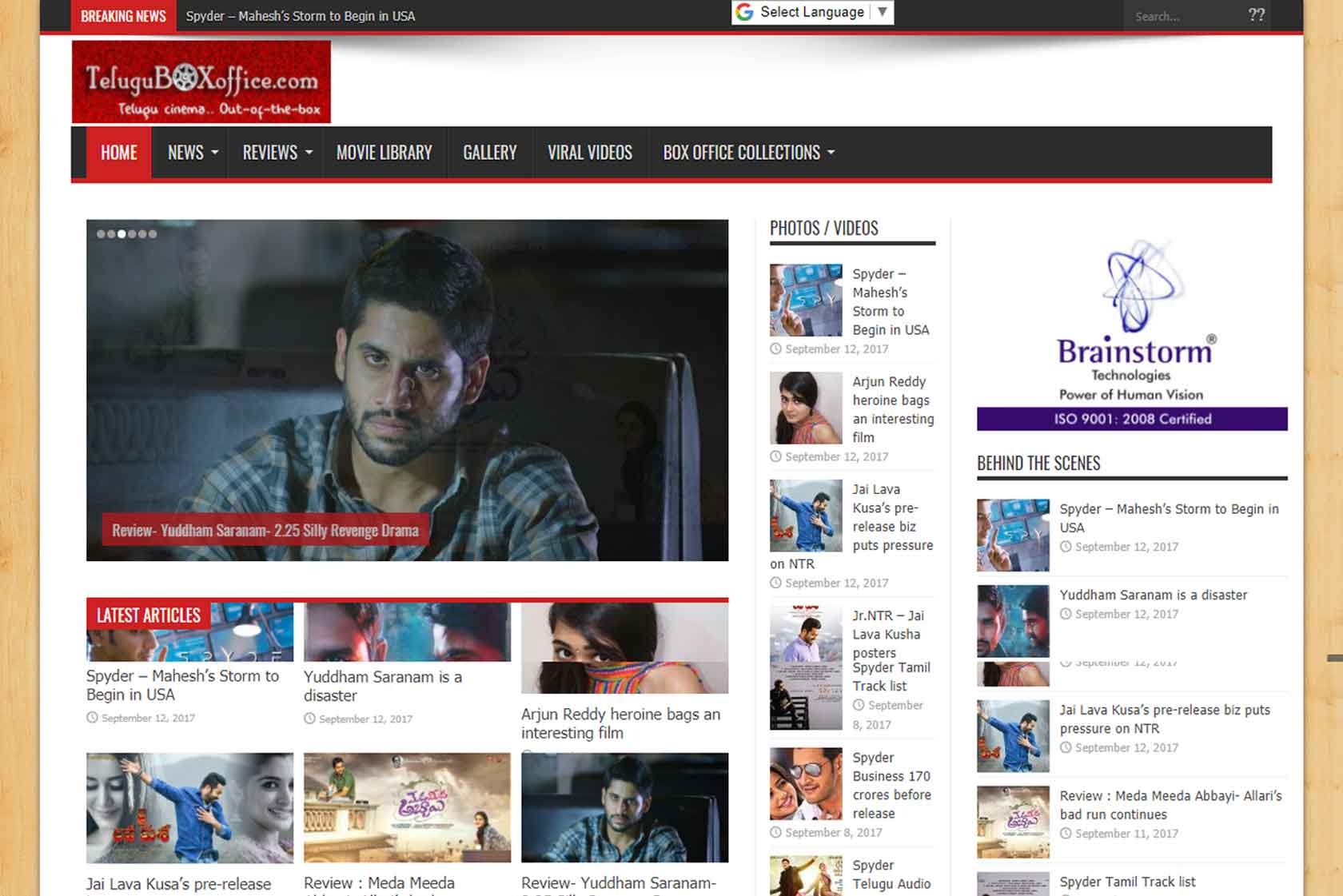The width and height of the screenshot is (1343, 896).
Task: Open Meda Meeda Abbayi image in Latest Articles
Action: 407,807
